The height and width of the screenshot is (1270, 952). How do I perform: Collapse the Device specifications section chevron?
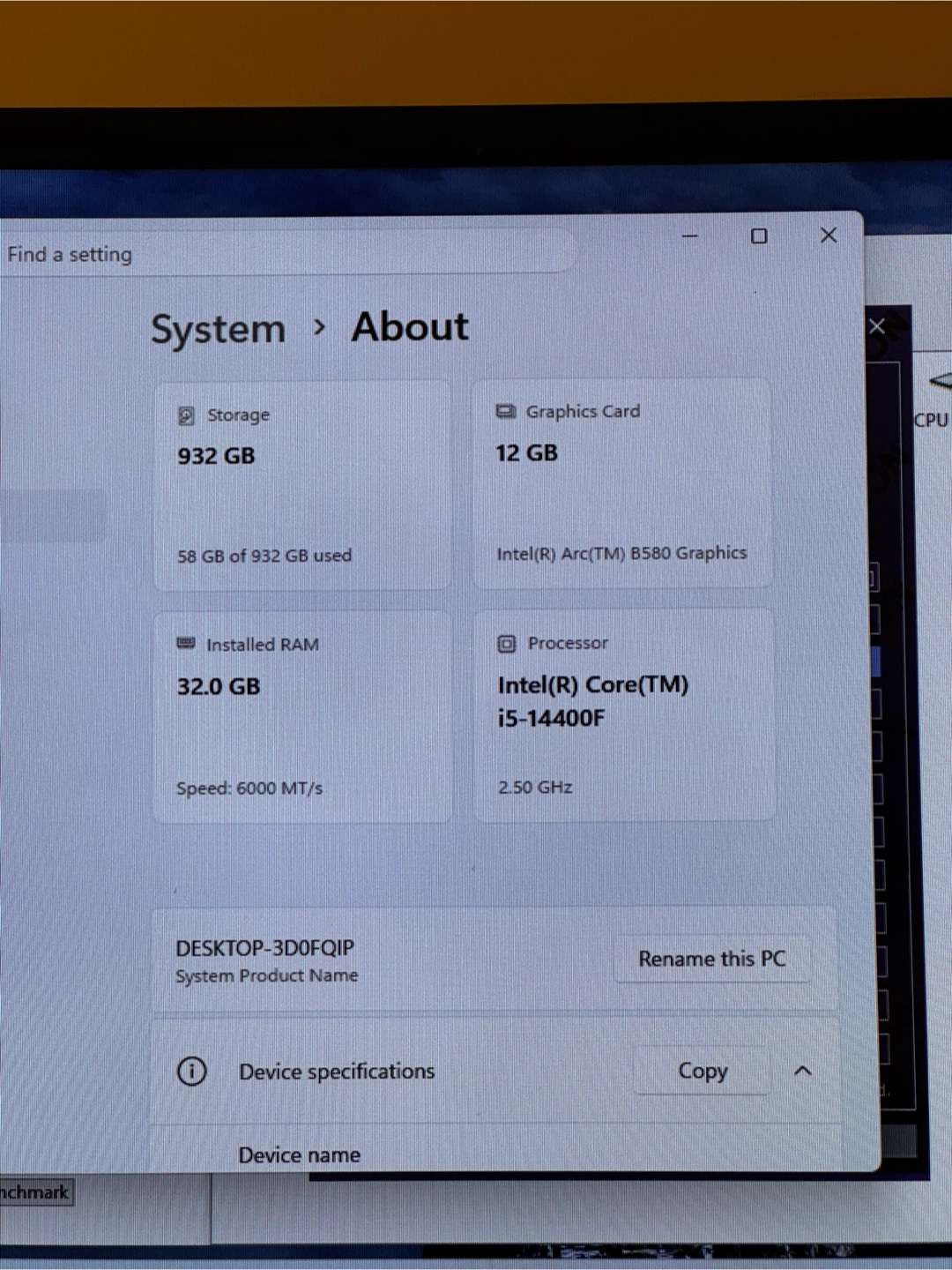pyautogui.click(x=802, y=1071)
